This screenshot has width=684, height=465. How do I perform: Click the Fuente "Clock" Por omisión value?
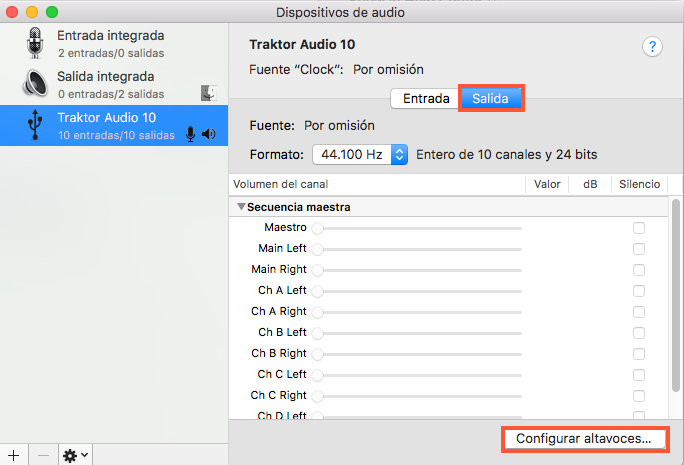click(388, 70)
